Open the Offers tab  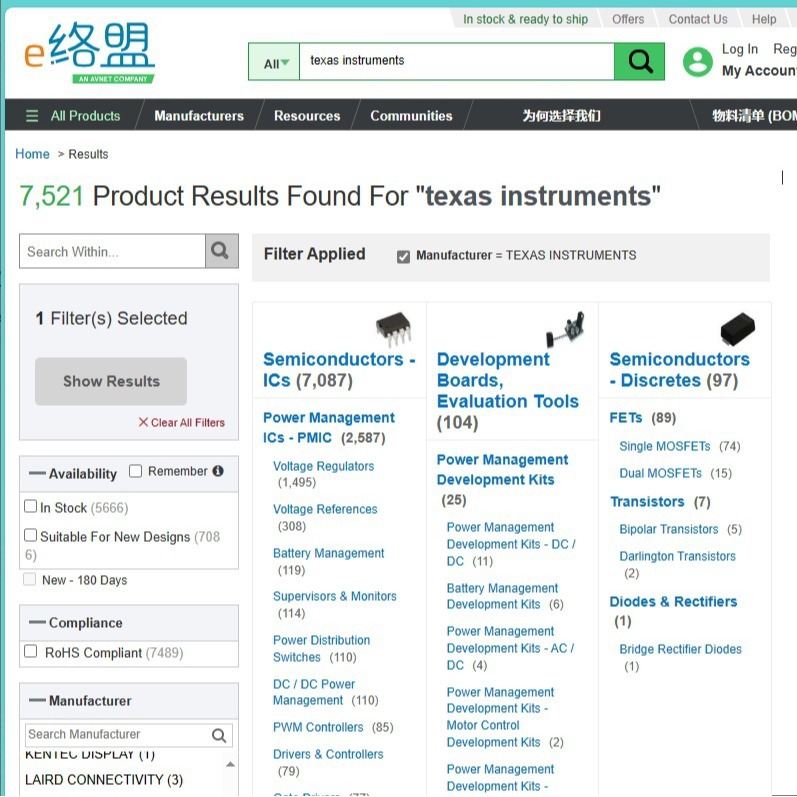pyautogui.click(x=628, y=19)
